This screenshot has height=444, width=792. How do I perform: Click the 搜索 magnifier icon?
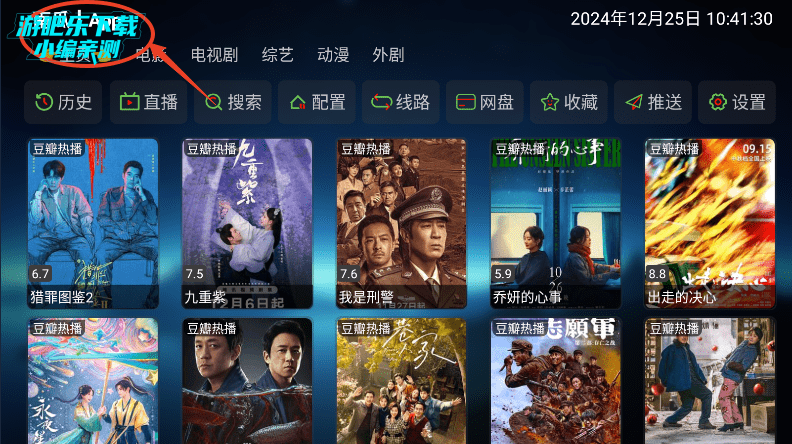[x=214, y=103]
